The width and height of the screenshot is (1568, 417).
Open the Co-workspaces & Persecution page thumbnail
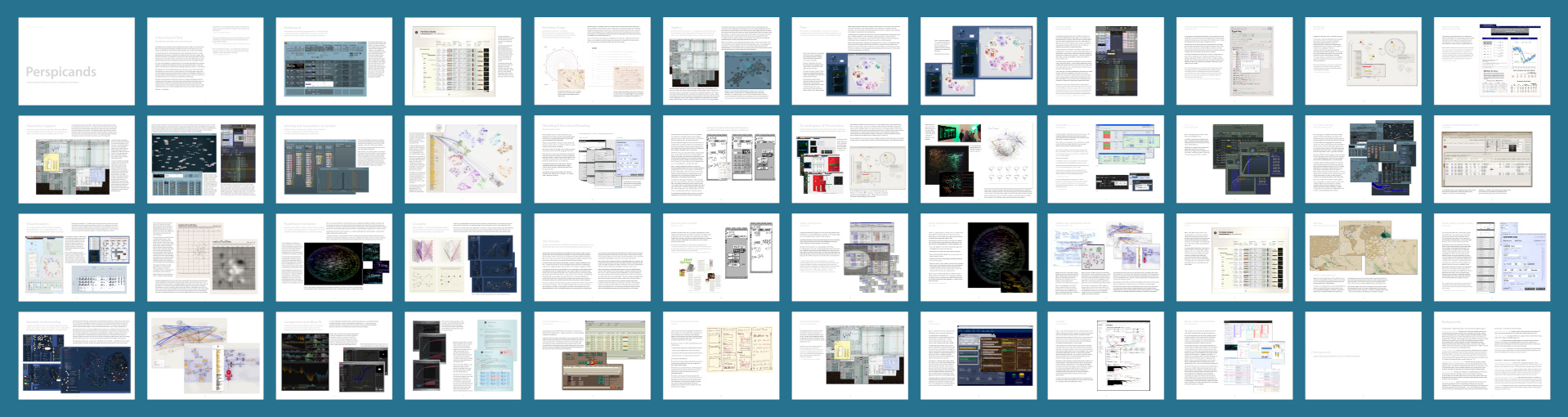849,159
